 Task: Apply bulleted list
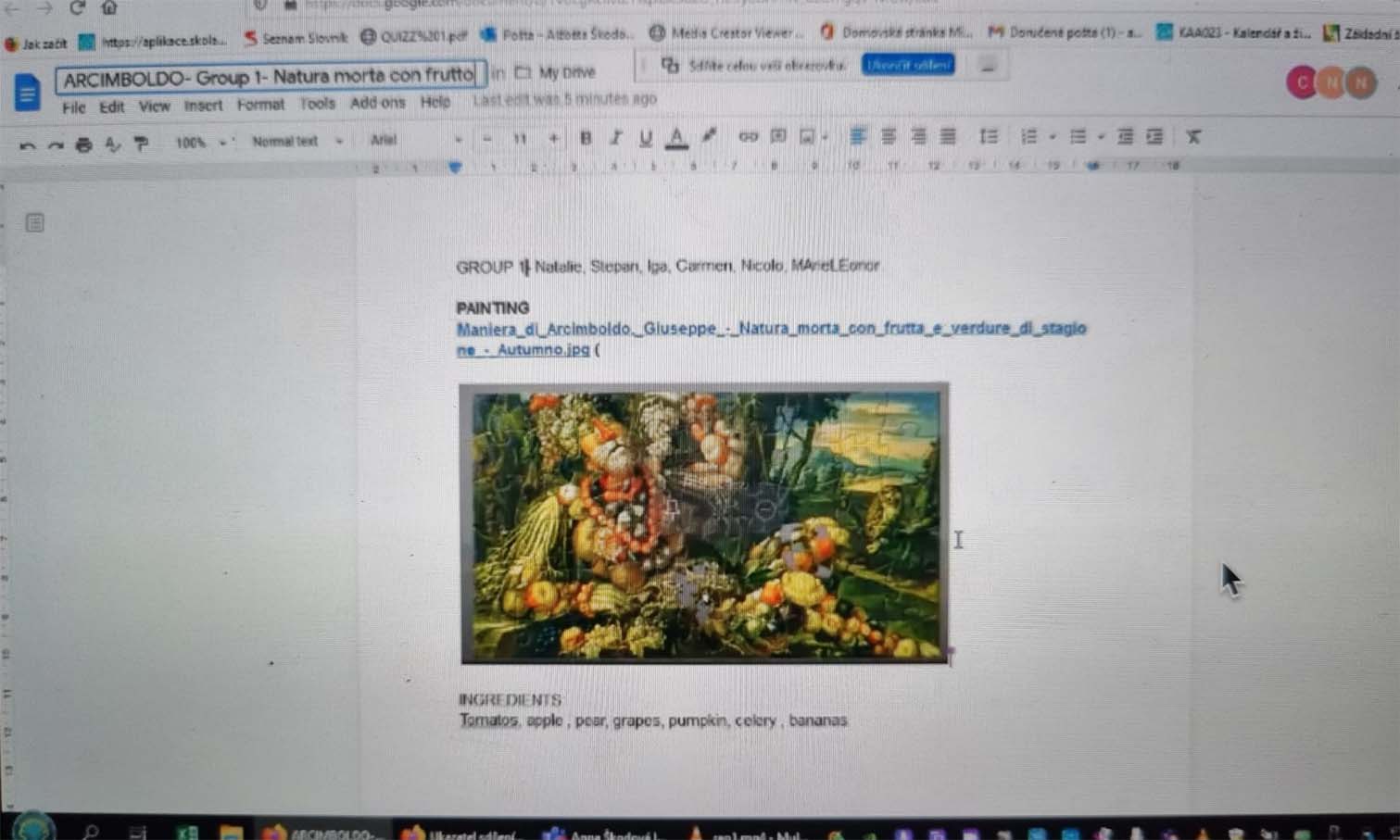point(1078,137)
